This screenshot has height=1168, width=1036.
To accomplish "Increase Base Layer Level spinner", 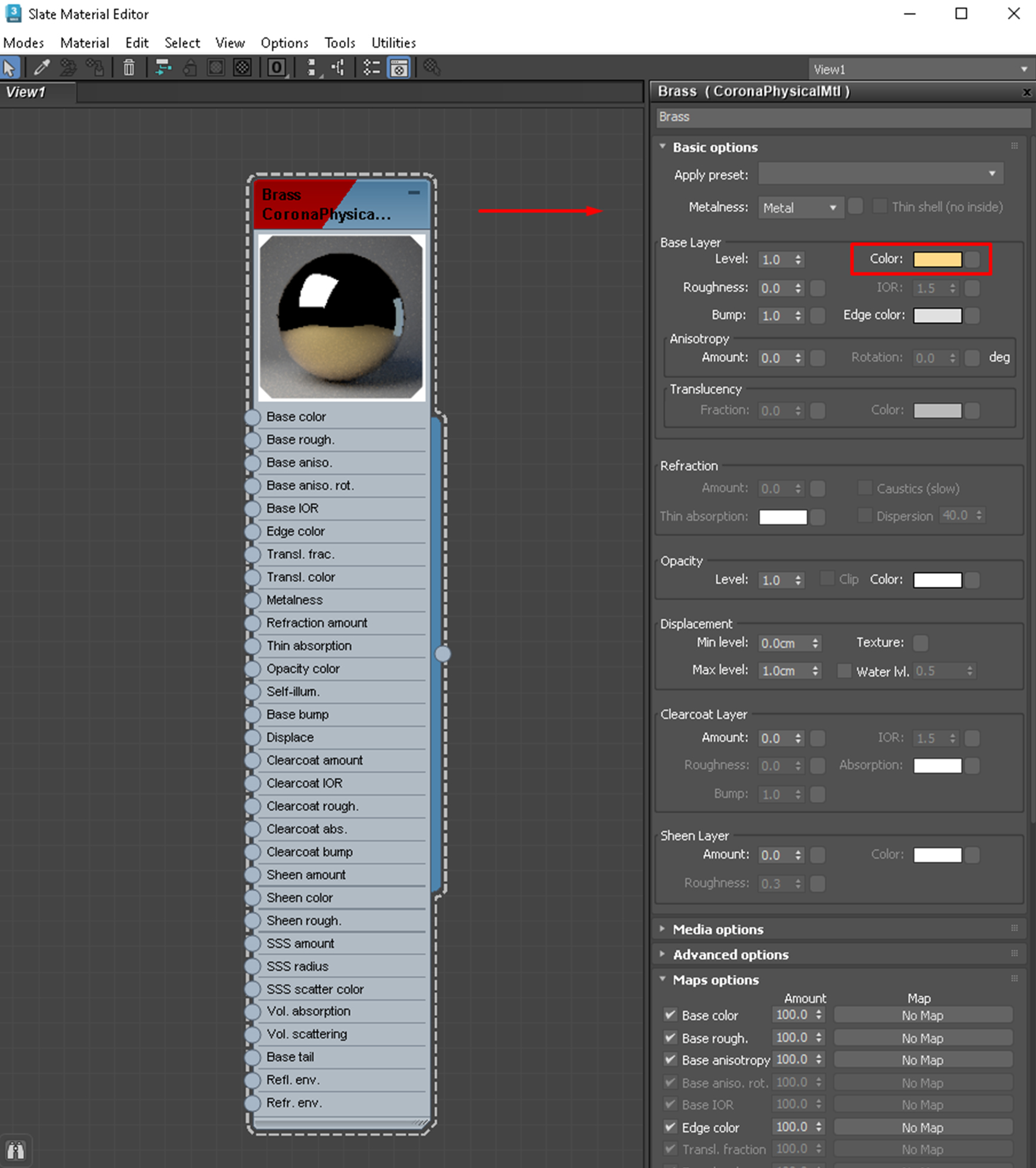I will coord(798,256).
